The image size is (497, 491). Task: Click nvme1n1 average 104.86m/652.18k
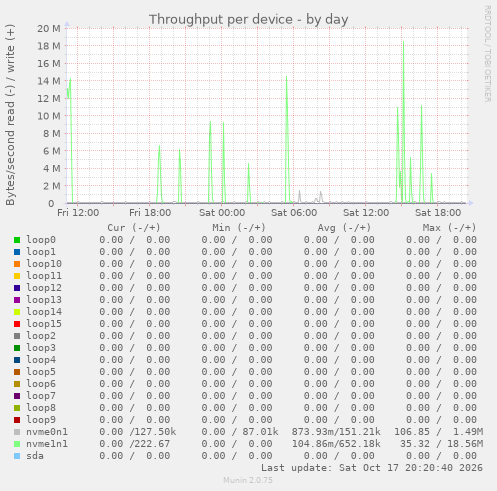pos(336,444)
